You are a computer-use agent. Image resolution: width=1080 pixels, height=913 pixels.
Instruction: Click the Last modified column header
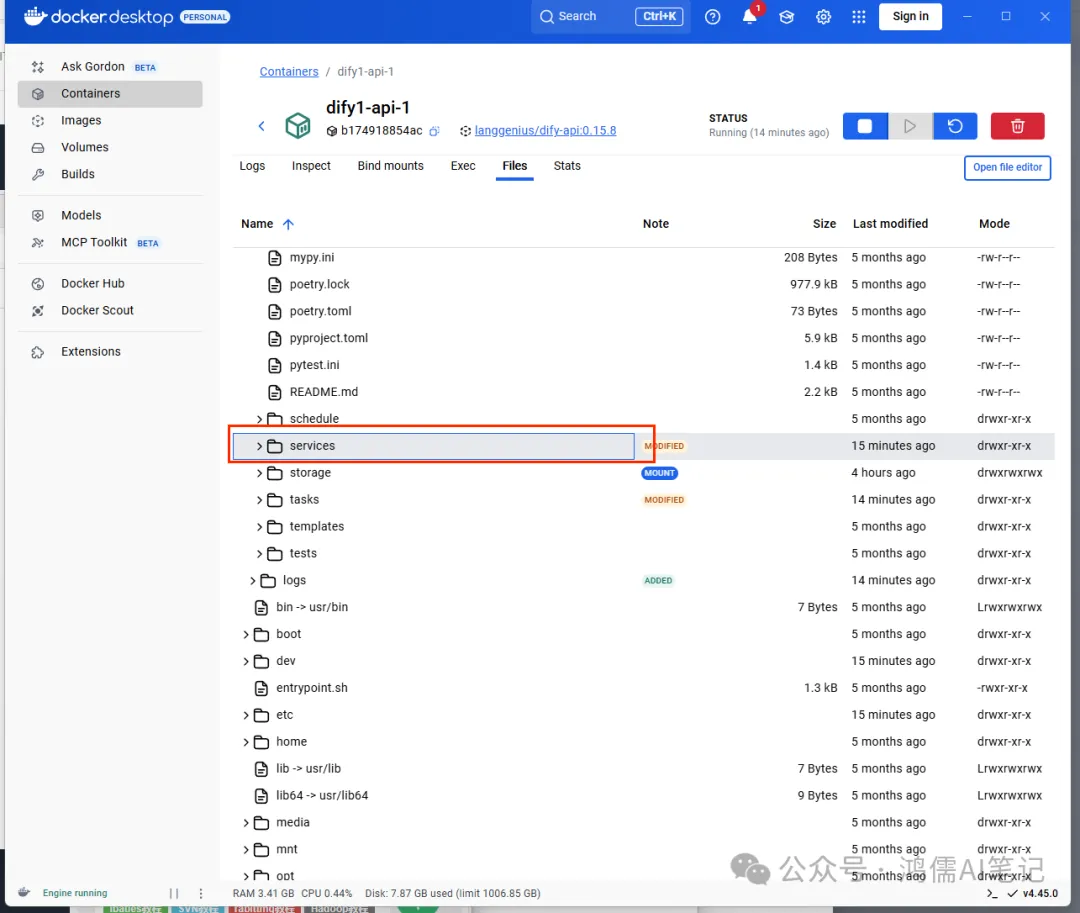click(890, 224)
